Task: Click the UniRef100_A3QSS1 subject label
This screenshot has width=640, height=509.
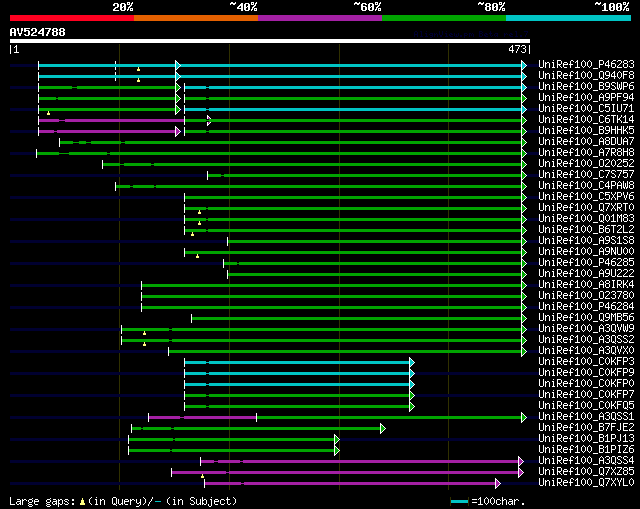Action: (x=586, y=417)
